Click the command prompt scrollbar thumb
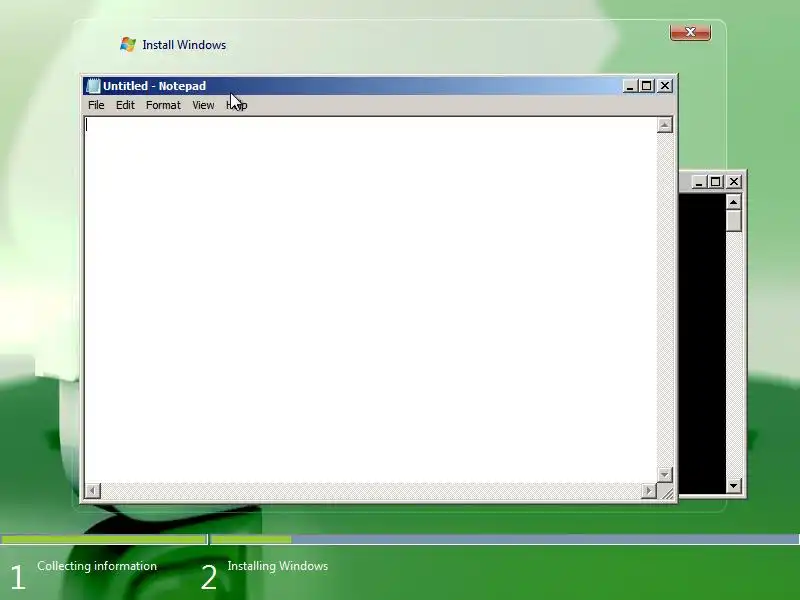800x600 pixels. click(x=734, y=221)
